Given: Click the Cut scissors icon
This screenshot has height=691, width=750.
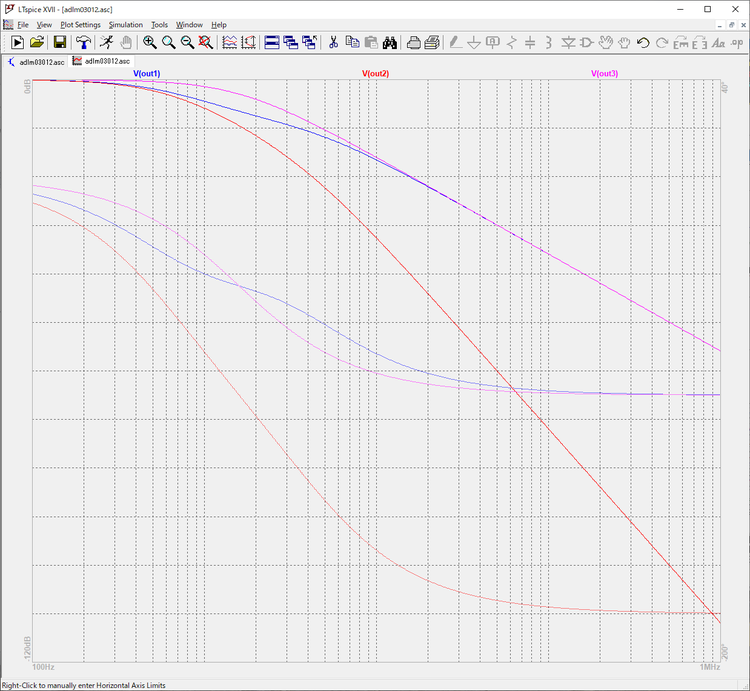Looking at the screenshot, I should click(x=333, y=42).
